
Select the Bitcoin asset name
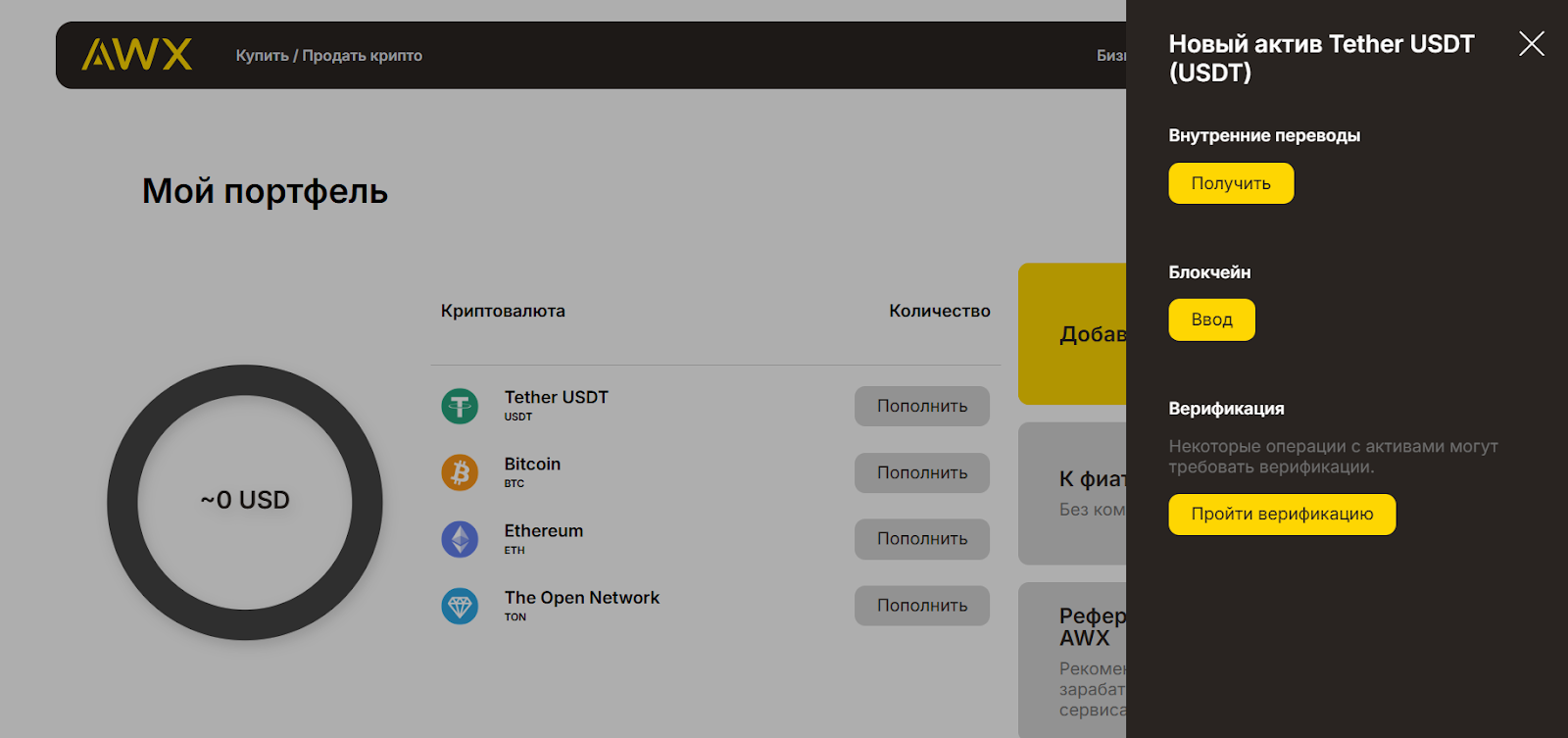click(x=532, y=464)
